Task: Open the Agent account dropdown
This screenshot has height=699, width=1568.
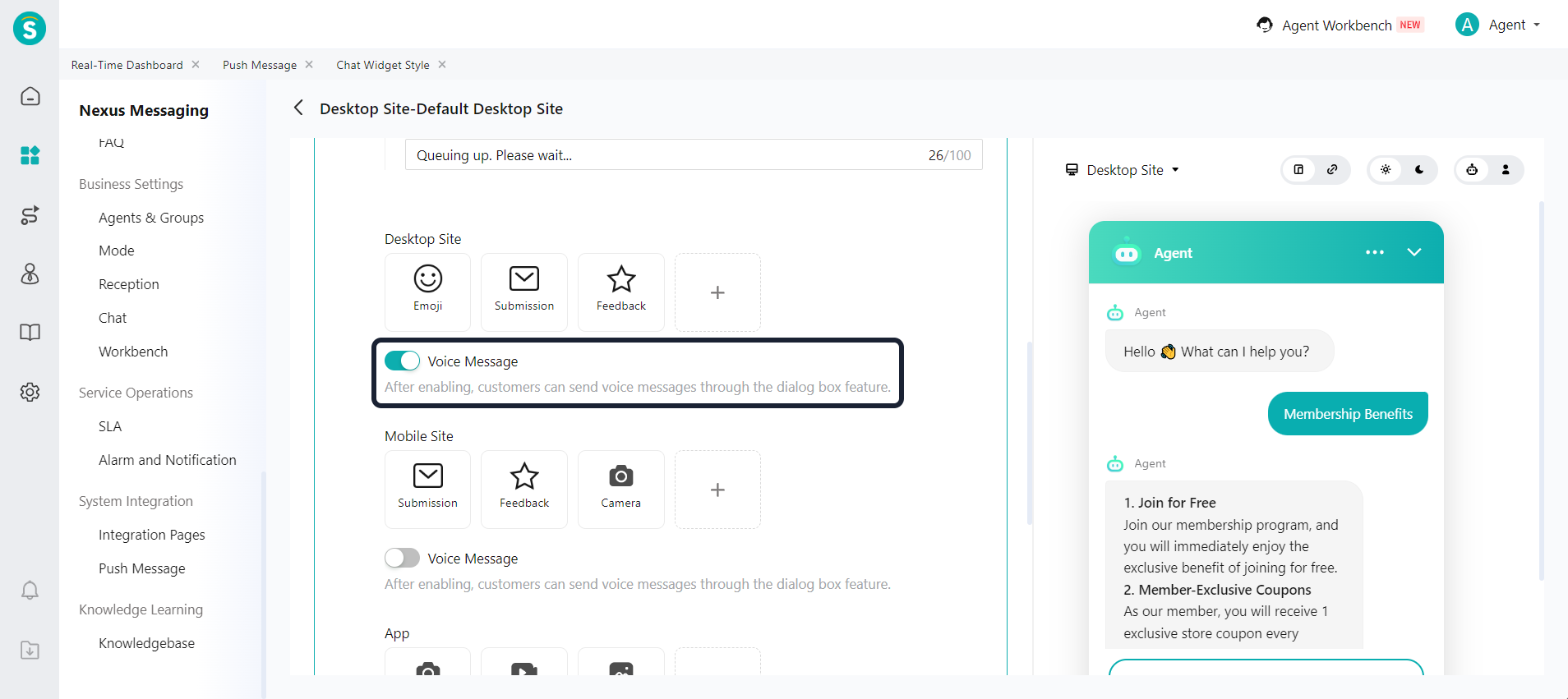Action: pos(1514,25)
